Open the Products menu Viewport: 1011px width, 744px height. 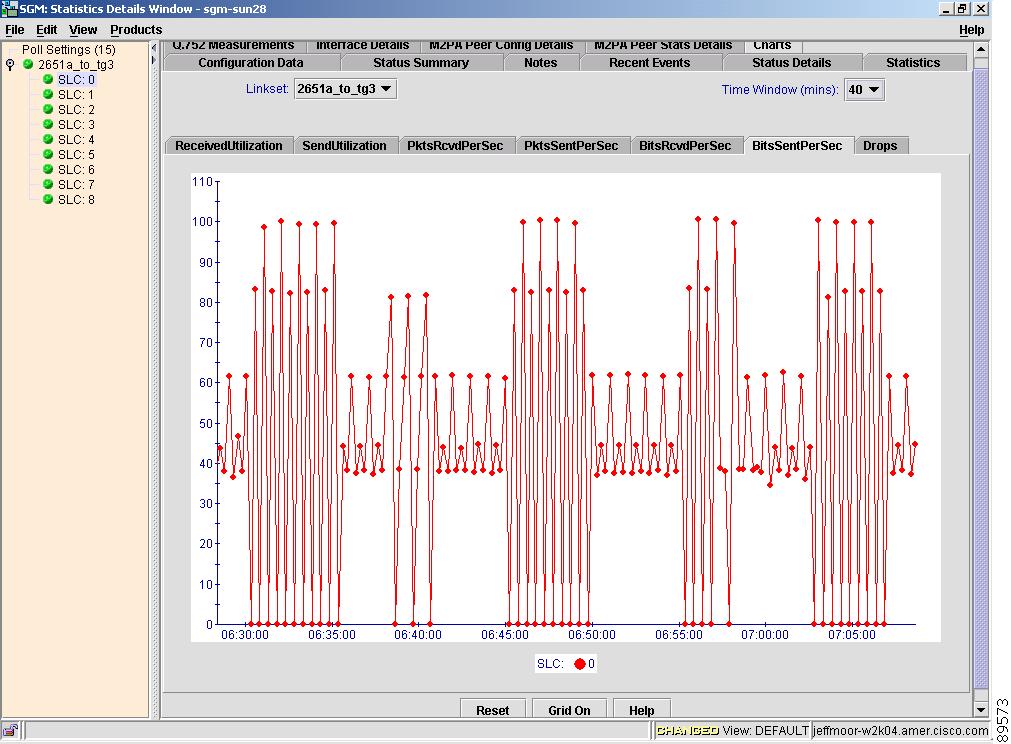[x=136, y=30]
